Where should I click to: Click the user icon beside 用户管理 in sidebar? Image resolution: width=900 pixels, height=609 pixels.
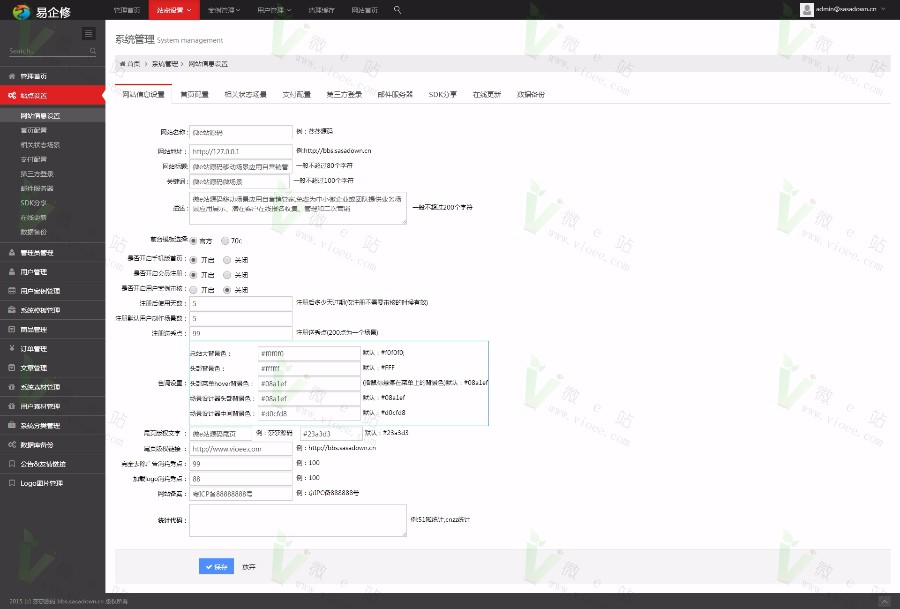click(x=11, y=272)
